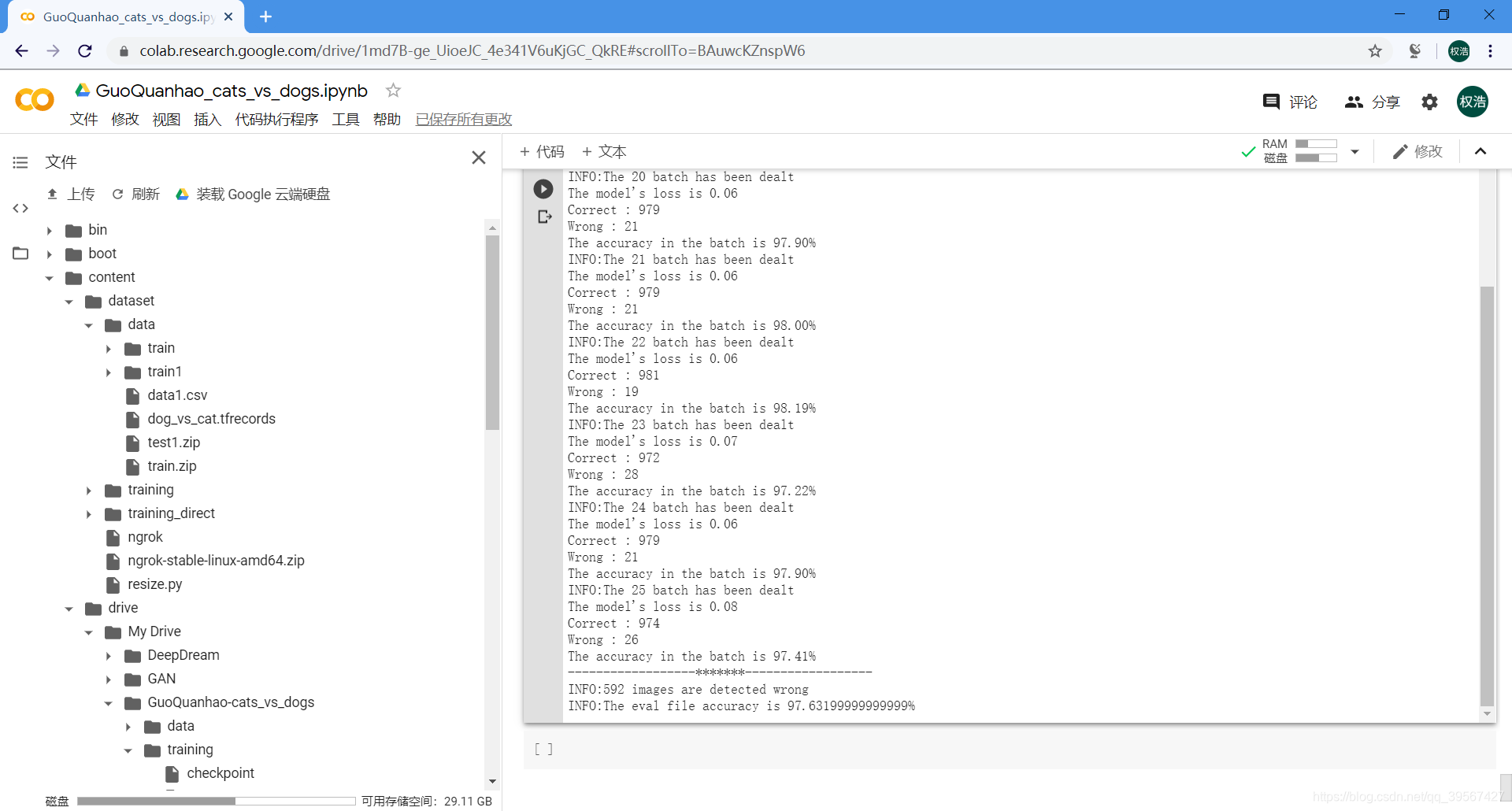Expand the train1 folder arrow

click(109, 372)
